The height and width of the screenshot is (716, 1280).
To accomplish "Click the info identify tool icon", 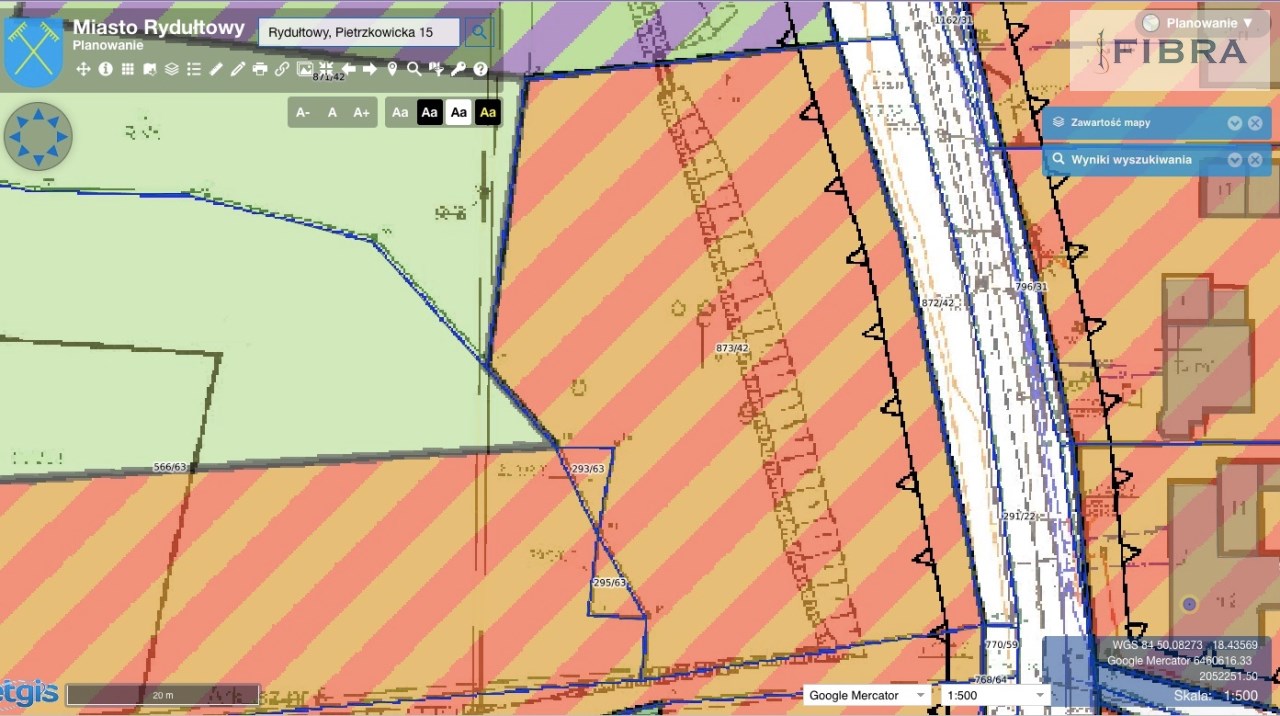I will tap(105, 69).
